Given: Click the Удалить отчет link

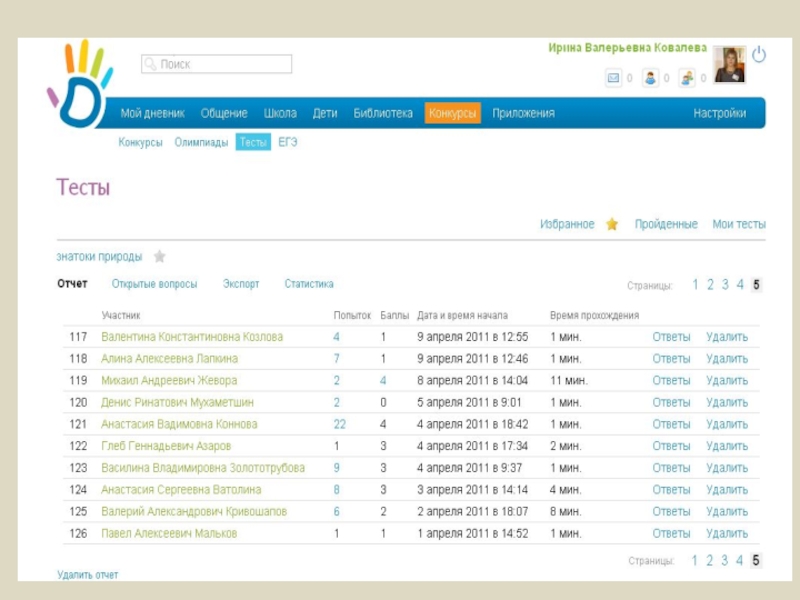Looking at the screenshot, I should click(88, 575).
